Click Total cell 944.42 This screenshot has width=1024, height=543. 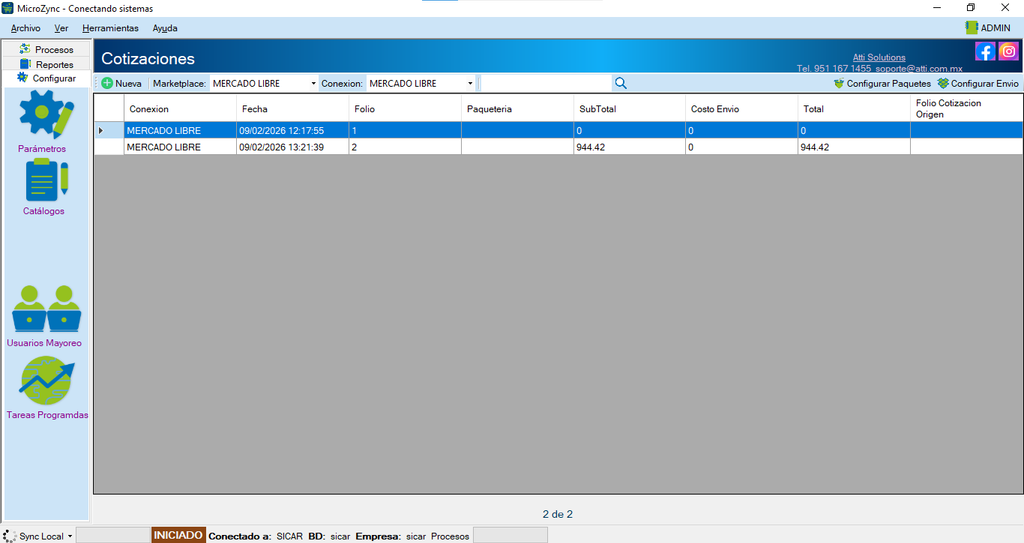(x=854, y=147)
